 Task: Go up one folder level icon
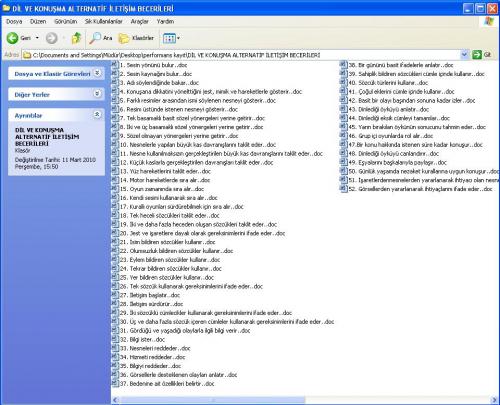(76, 38)
